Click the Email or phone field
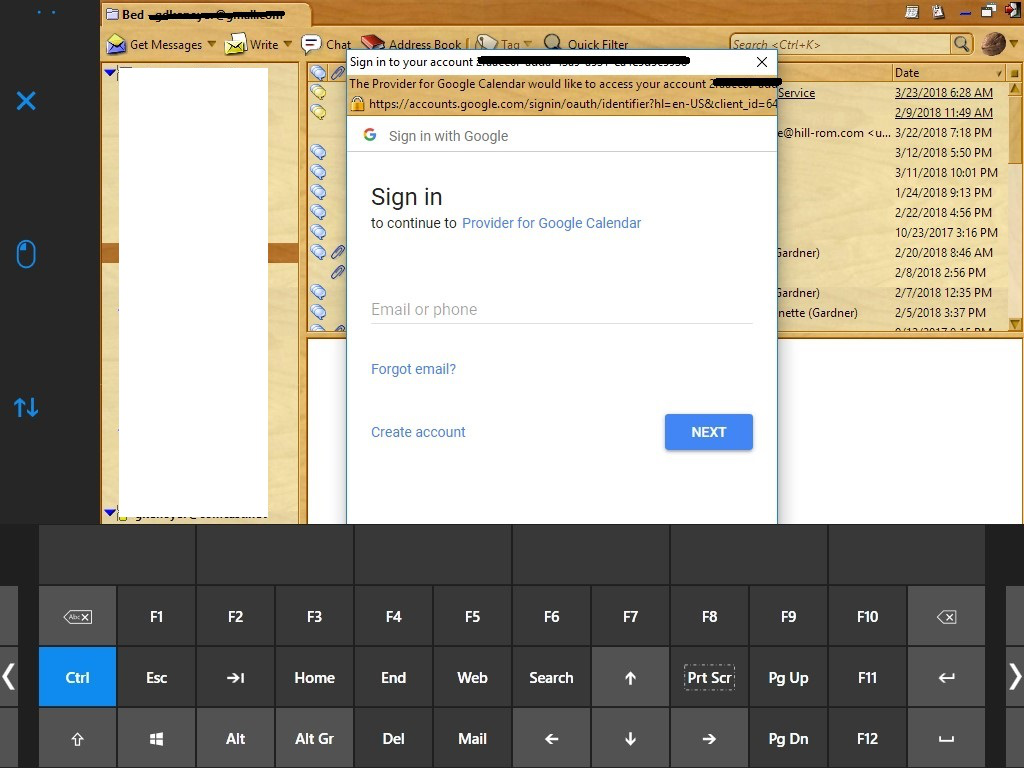The width and height of the screenshot is (1024, 768). pyautogui.click(x=562, y=309)
